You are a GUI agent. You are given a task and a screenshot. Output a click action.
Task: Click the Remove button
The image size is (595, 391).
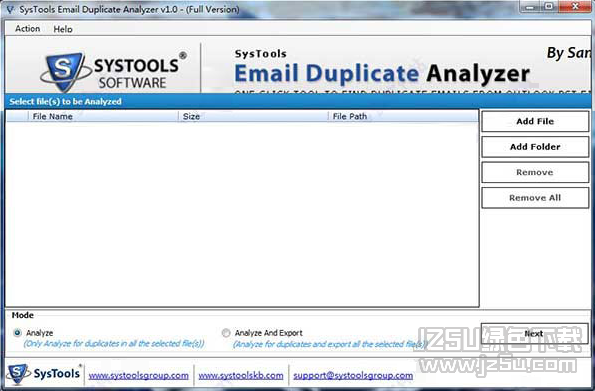[535, 172]
